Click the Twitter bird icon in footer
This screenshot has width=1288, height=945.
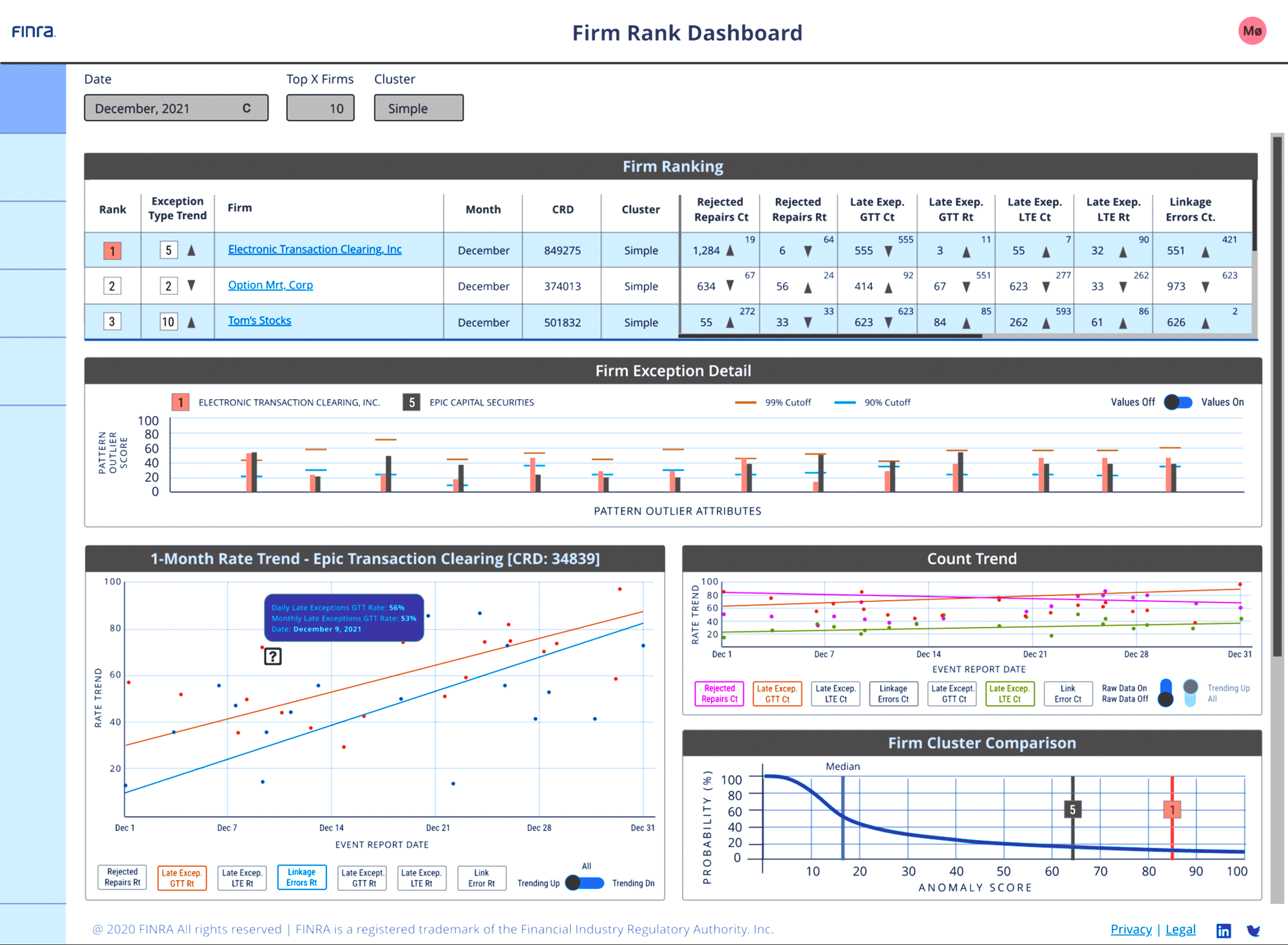pyautogui.click(x=1253, y=930)
